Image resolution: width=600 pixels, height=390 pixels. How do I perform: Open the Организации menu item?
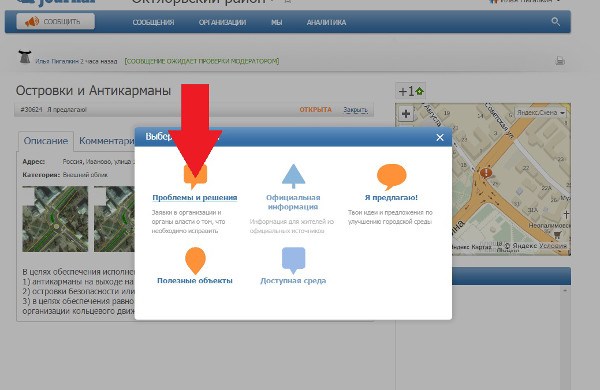(222, 23)
